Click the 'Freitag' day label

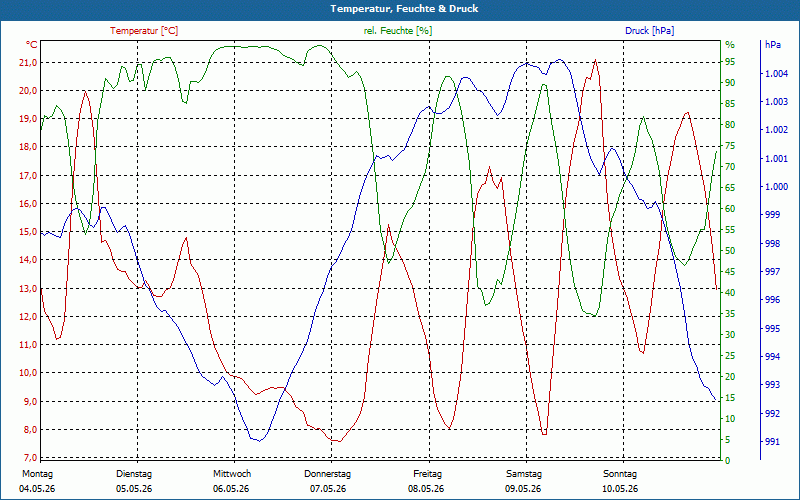click(x=428, y=474)
